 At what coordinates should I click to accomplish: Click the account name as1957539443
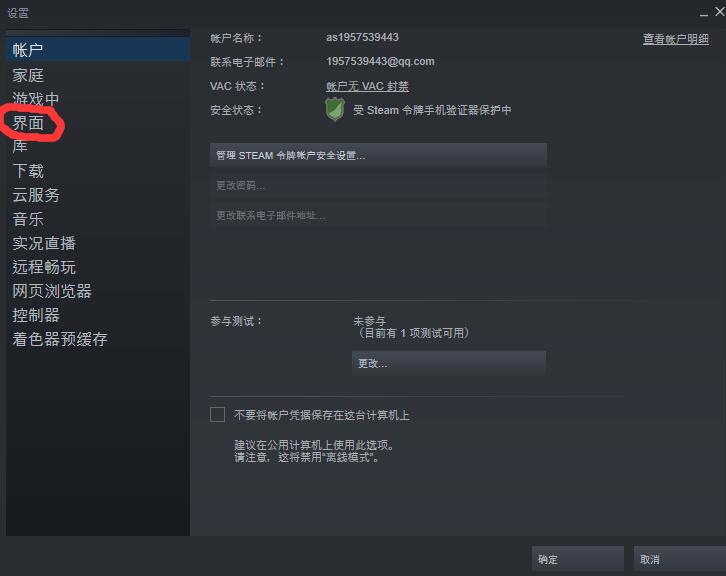[362, 37]
